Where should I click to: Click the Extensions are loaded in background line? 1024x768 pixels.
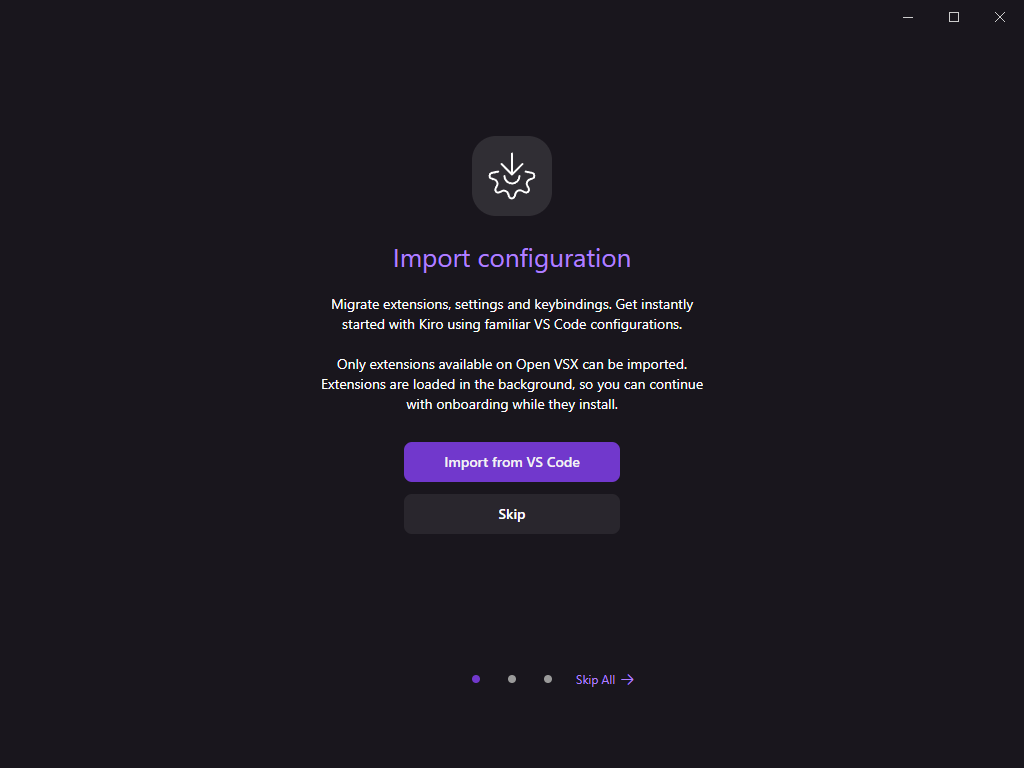[448, 385]
